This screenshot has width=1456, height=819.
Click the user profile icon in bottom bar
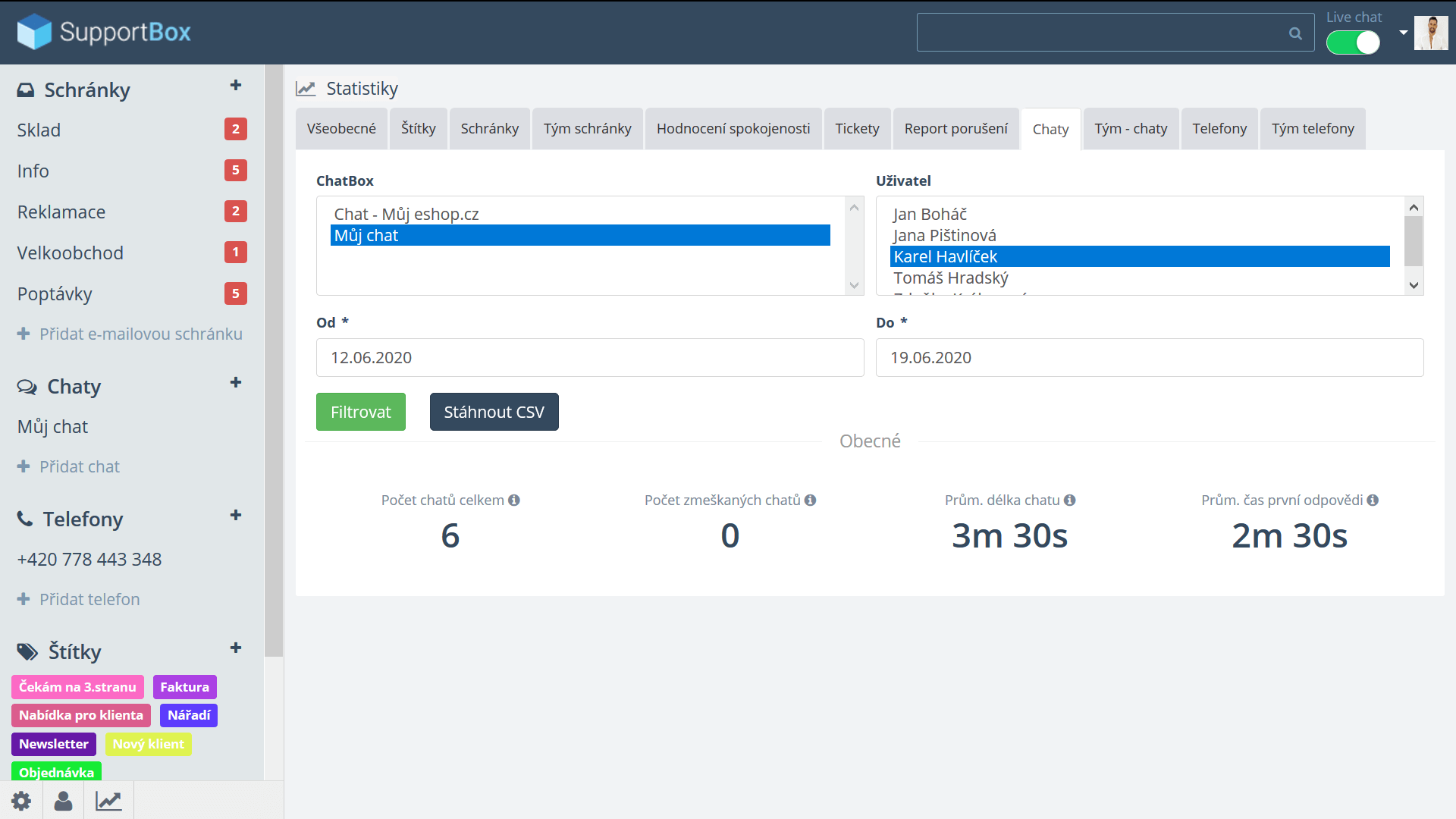tap(64, 801)
